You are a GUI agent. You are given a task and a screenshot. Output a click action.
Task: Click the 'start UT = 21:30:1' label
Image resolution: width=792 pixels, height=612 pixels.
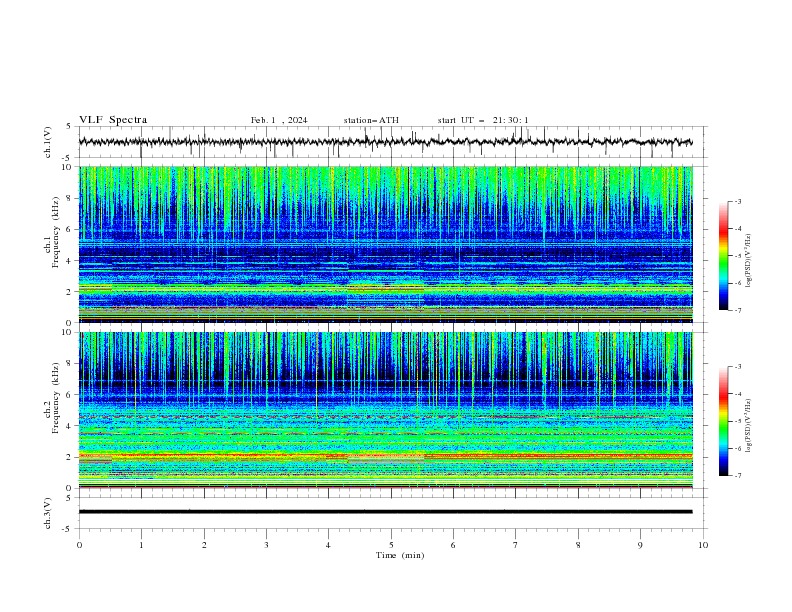click(483, 120)
